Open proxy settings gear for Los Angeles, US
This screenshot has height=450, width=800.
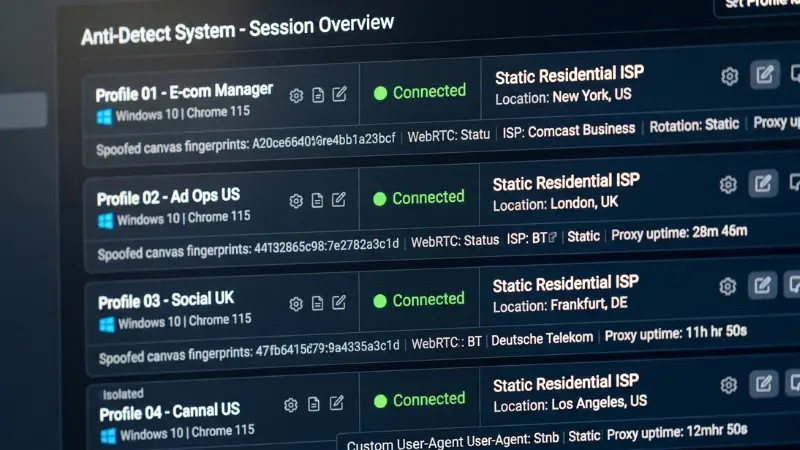(729, 385)
